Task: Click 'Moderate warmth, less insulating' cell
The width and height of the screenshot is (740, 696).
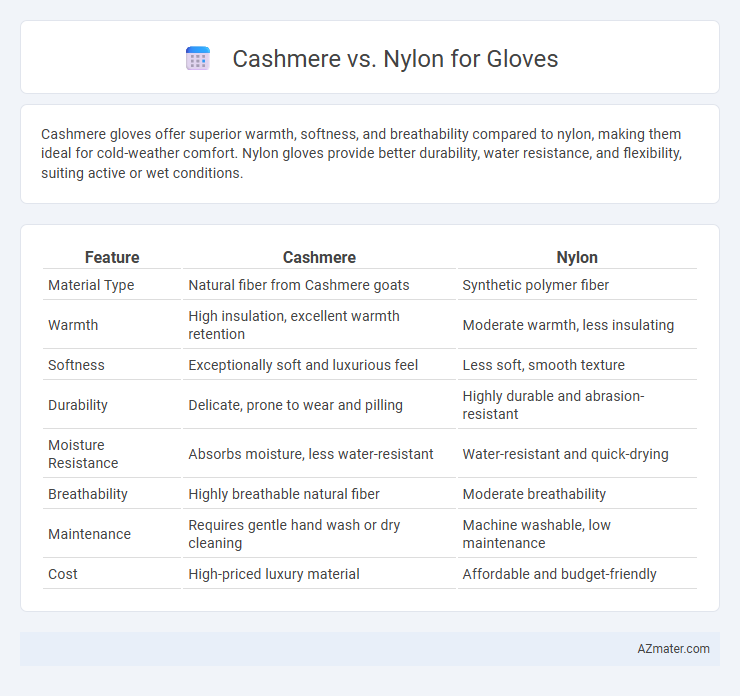Action: pos(568,325)
